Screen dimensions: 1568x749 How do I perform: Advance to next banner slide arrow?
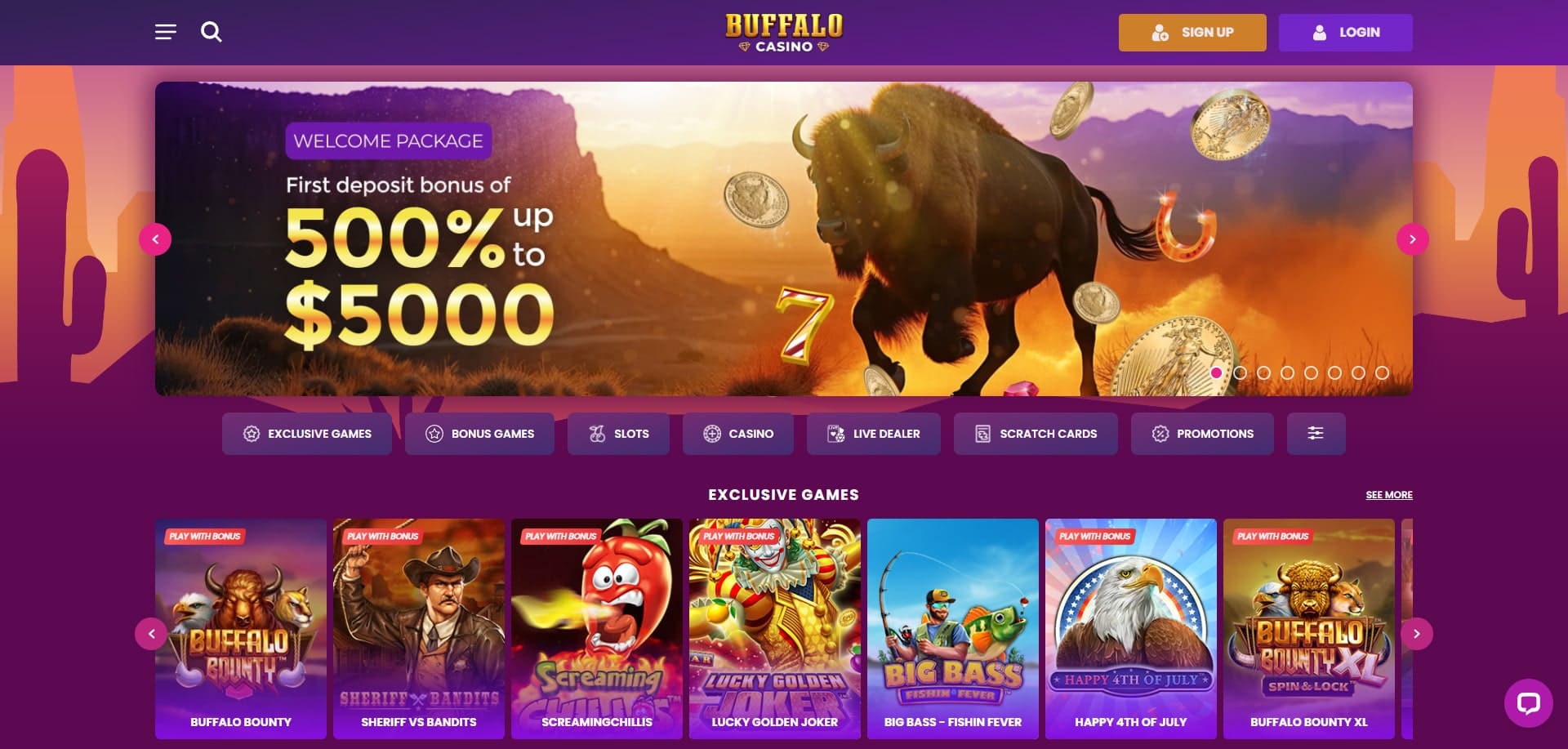[x=1412, y=239]
